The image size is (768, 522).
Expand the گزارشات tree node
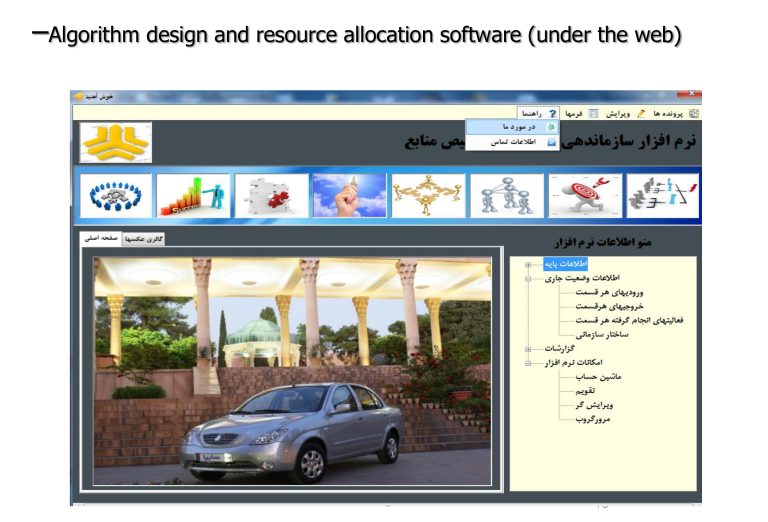[x=528, y=349]
